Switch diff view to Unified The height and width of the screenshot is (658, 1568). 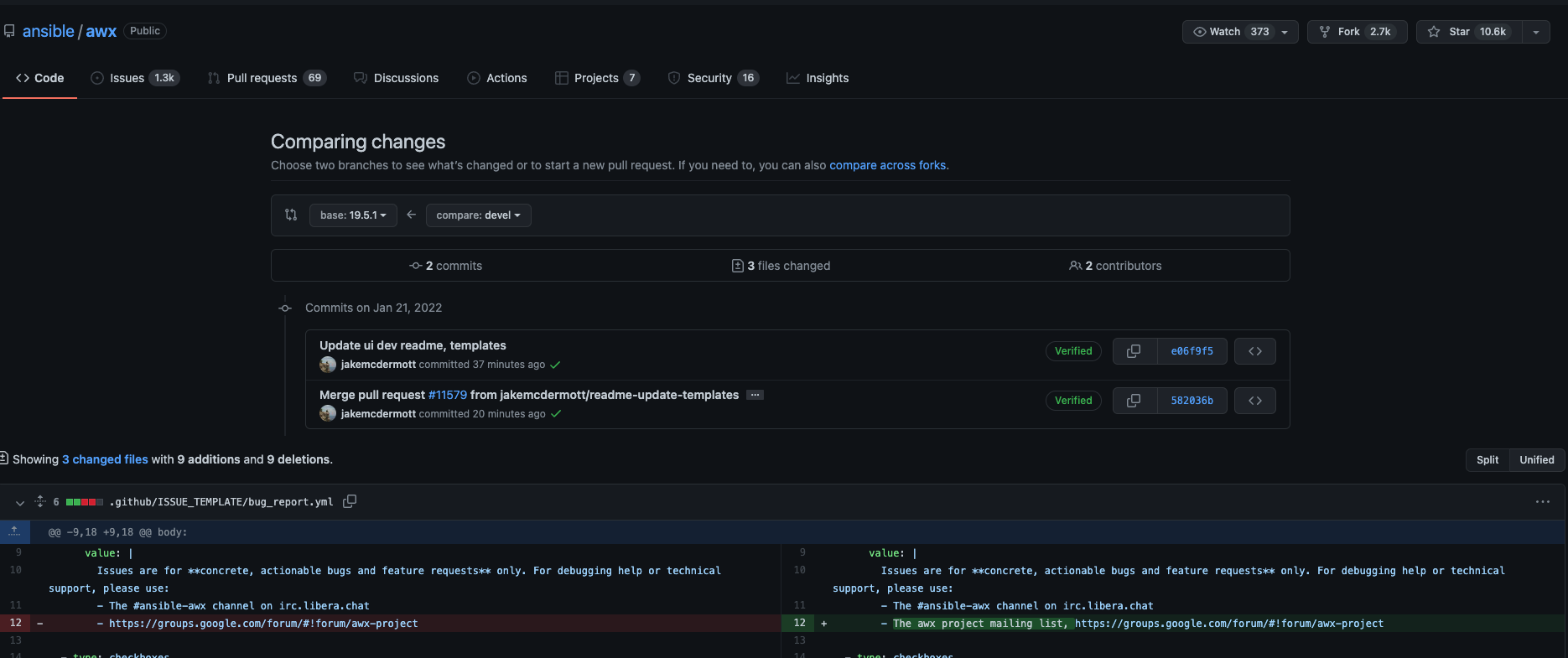[x=1536, y=459]
